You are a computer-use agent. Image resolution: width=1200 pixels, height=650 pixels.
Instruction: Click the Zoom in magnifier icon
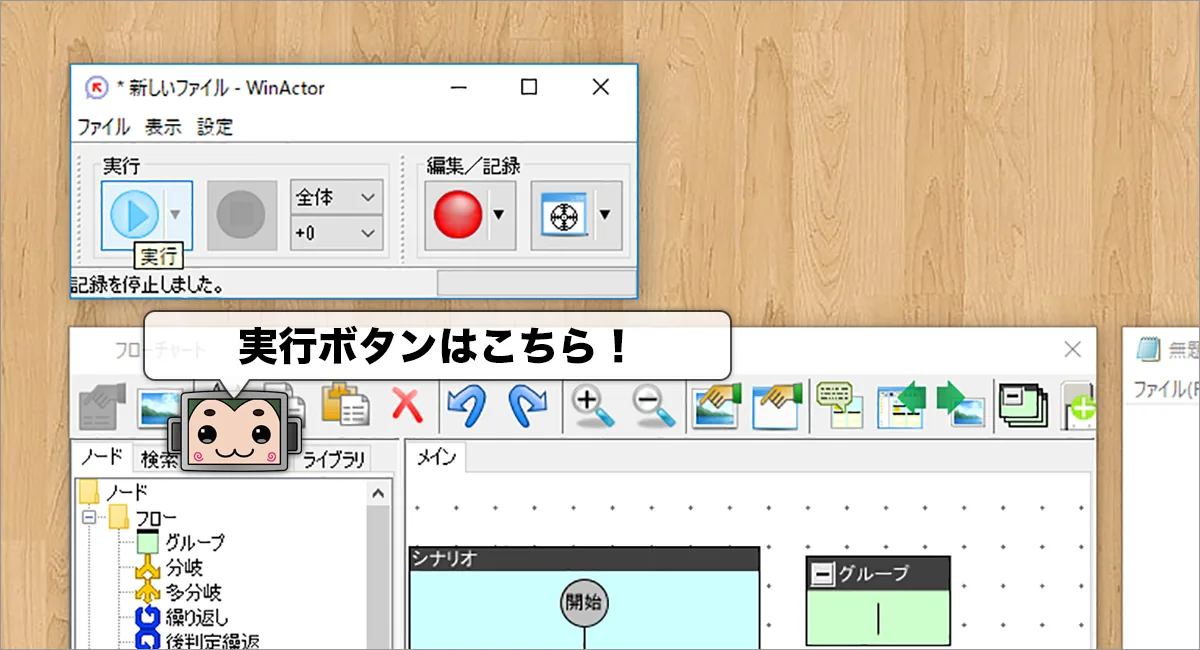point(592,404)
